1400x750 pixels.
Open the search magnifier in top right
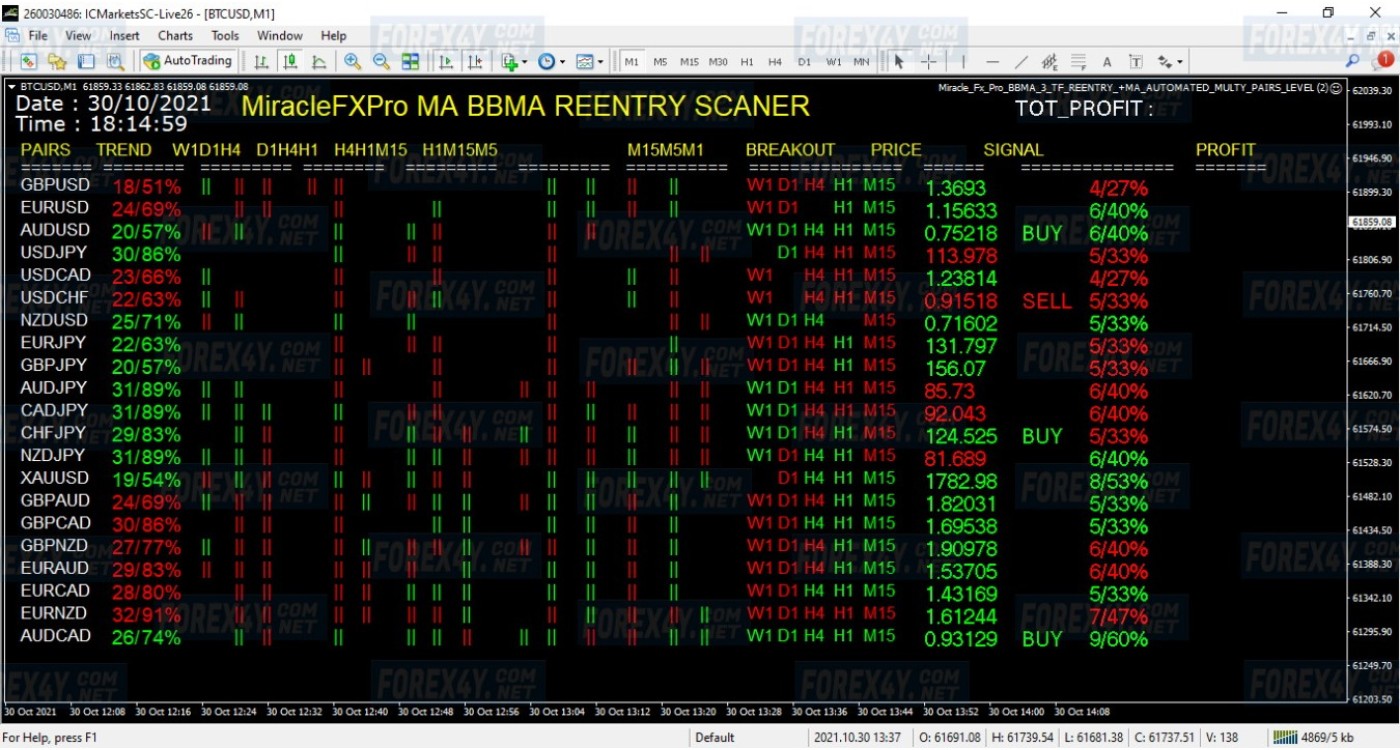[1352, 61]
